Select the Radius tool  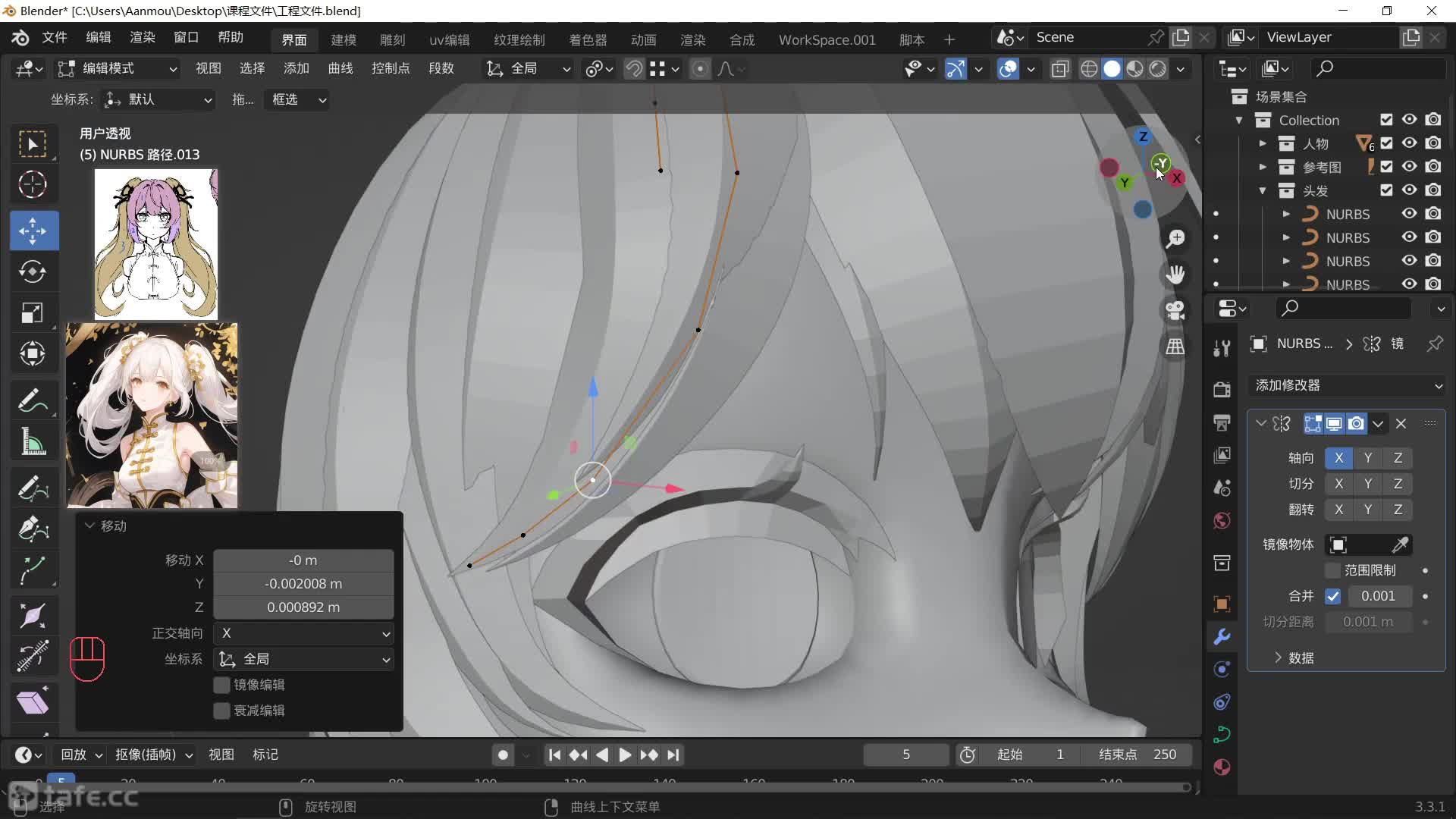[33, 616]
